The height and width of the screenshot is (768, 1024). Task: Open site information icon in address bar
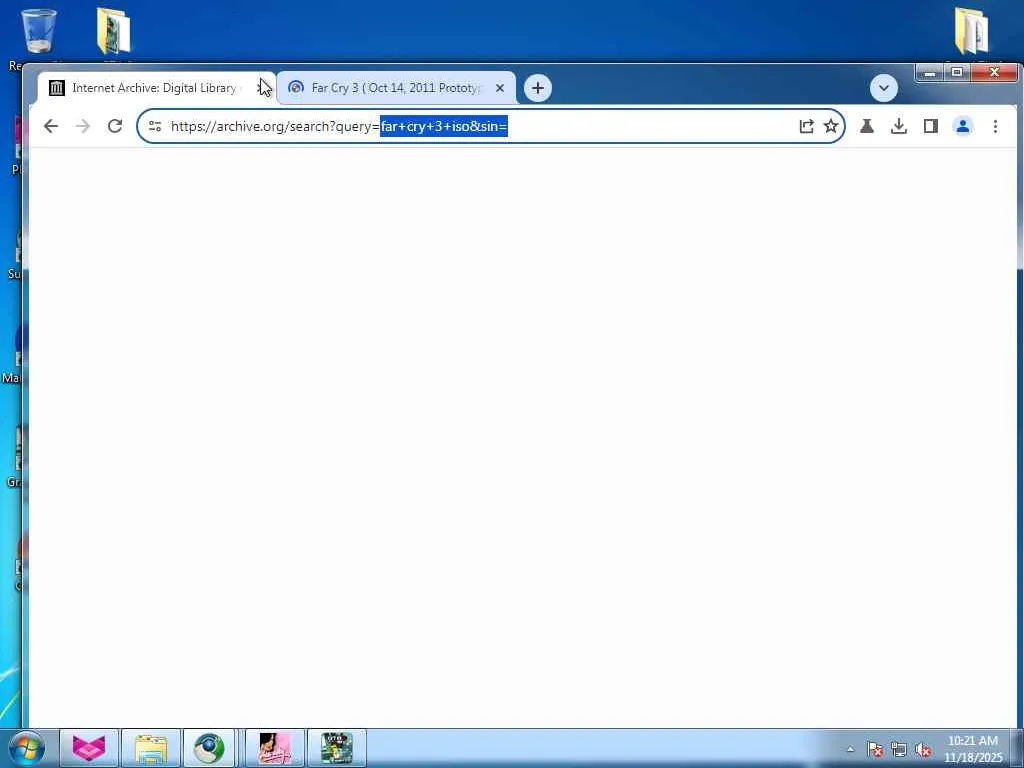click(x=155, y=126)
